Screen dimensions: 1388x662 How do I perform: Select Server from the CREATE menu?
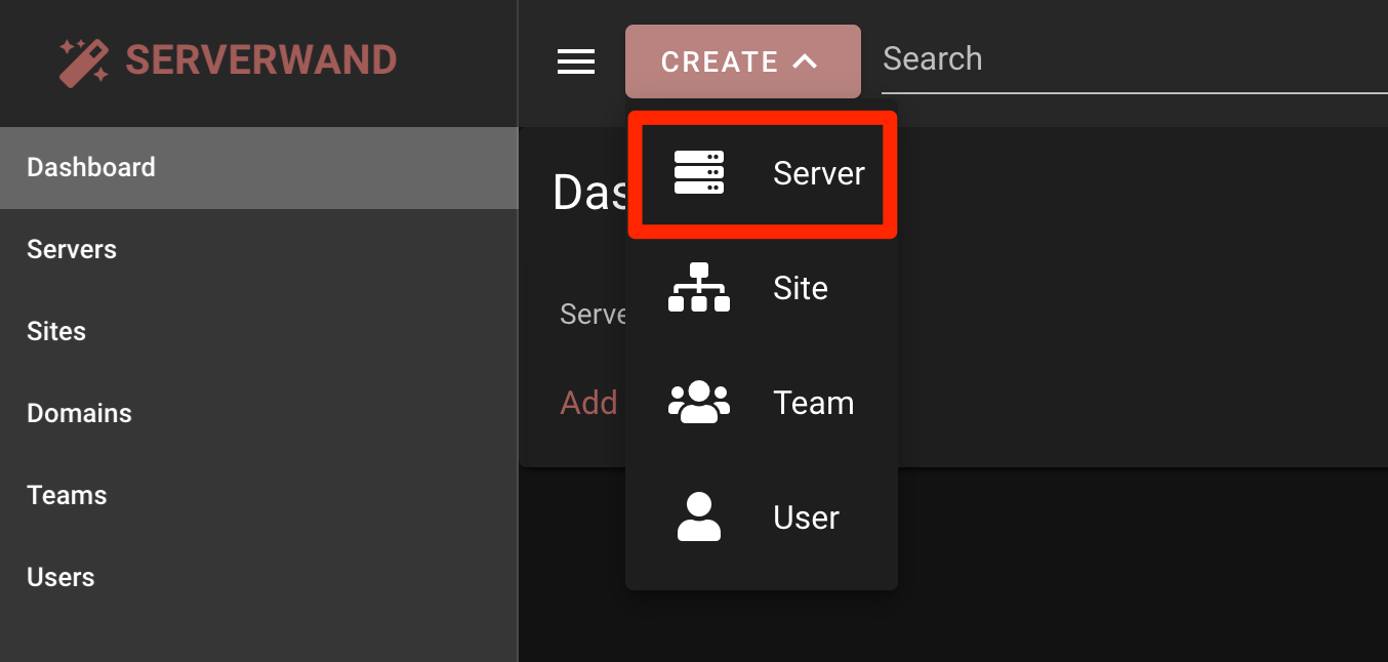[x=818, y=172]
